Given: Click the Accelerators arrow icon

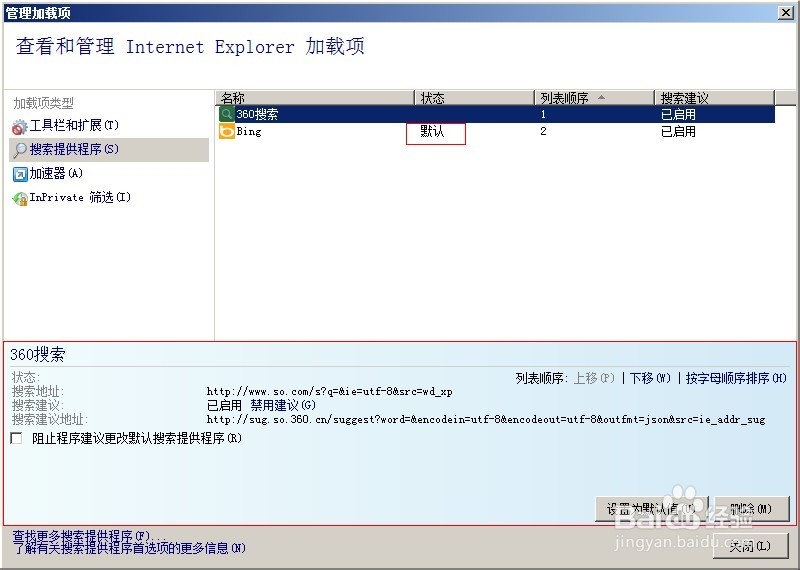Looking at the screenshot, I should click(x=20, y=174).
